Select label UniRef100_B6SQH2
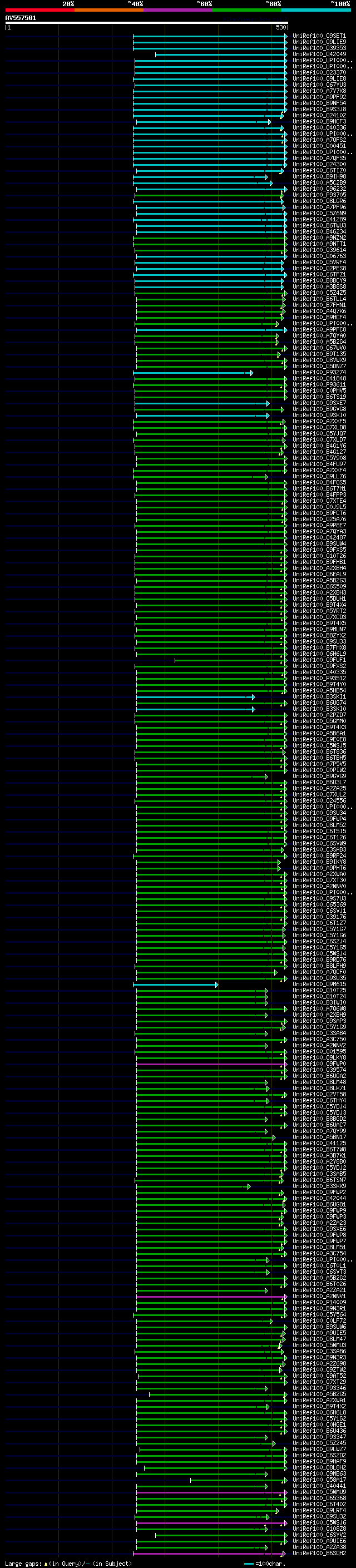This screenshot has height=1568, width=356. [319, 1554]
